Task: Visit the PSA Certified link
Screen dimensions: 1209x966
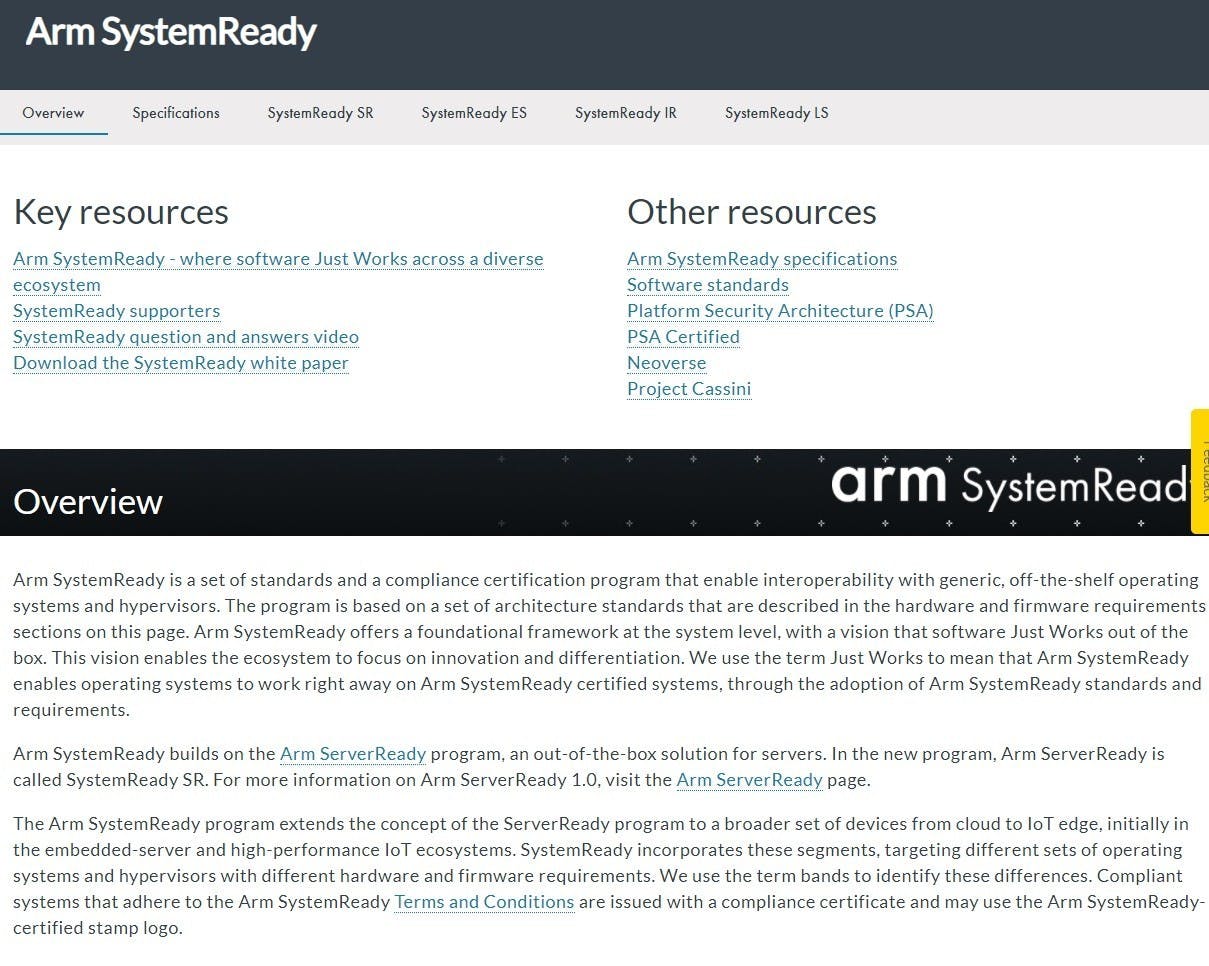Action: tap(683, 337)
